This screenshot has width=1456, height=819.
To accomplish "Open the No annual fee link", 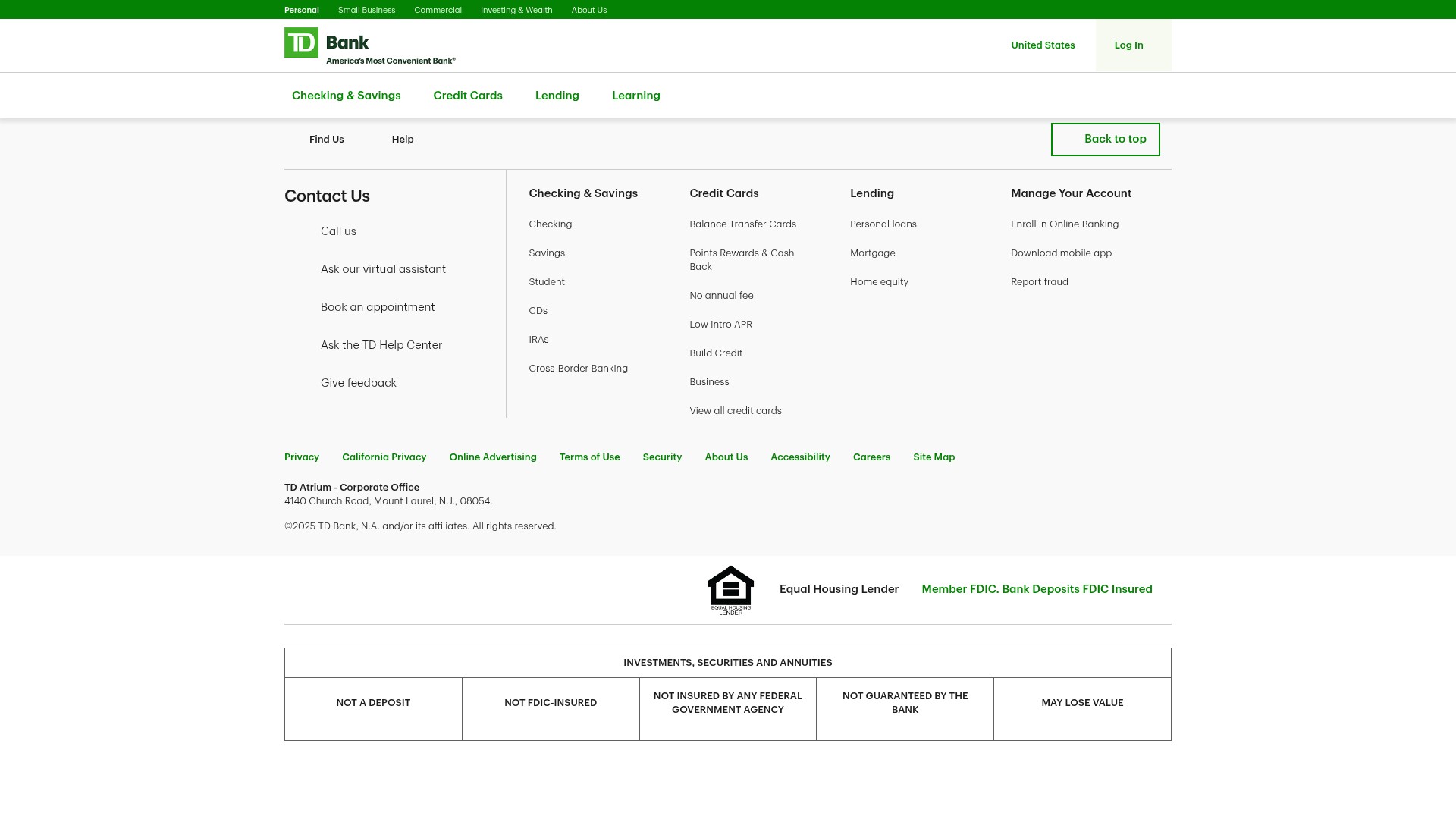I will (721, 296).
